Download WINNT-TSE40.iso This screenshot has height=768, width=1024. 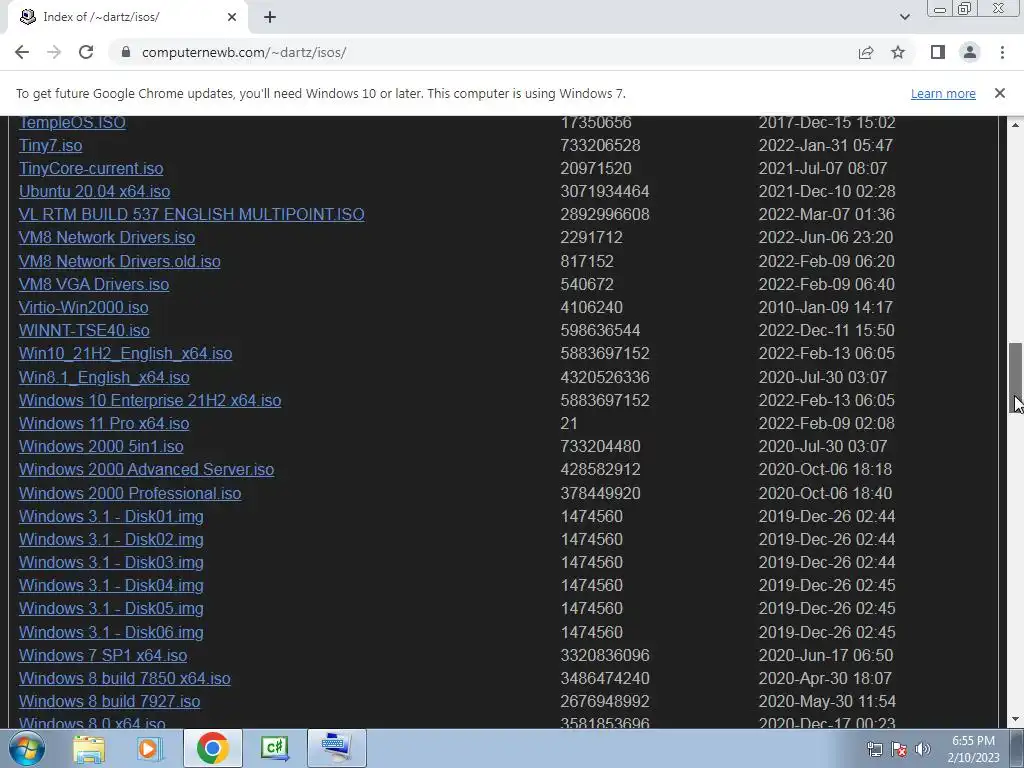[x=84, y=330]
